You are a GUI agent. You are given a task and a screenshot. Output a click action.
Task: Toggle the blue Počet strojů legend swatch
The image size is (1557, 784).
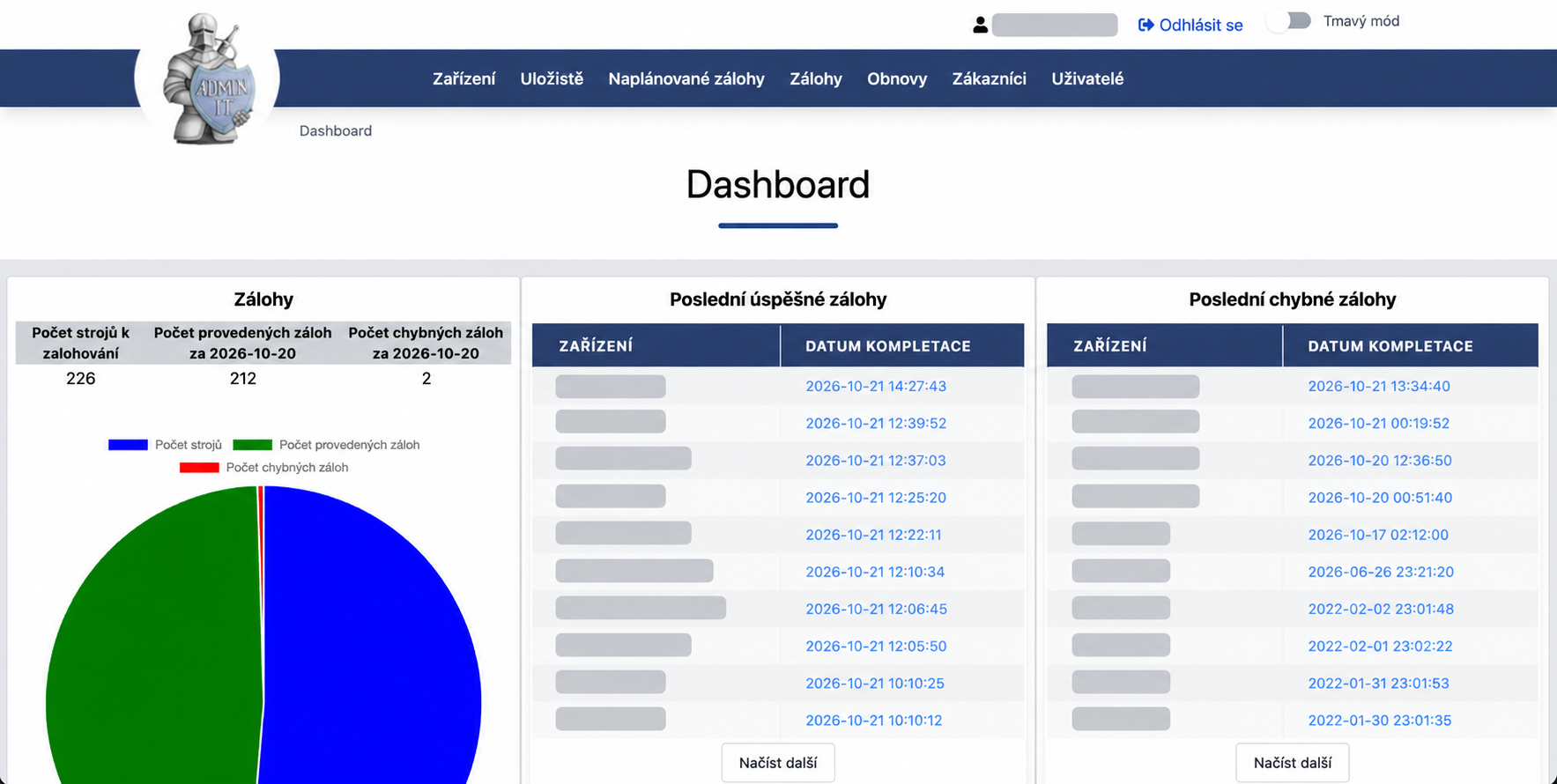128,445
